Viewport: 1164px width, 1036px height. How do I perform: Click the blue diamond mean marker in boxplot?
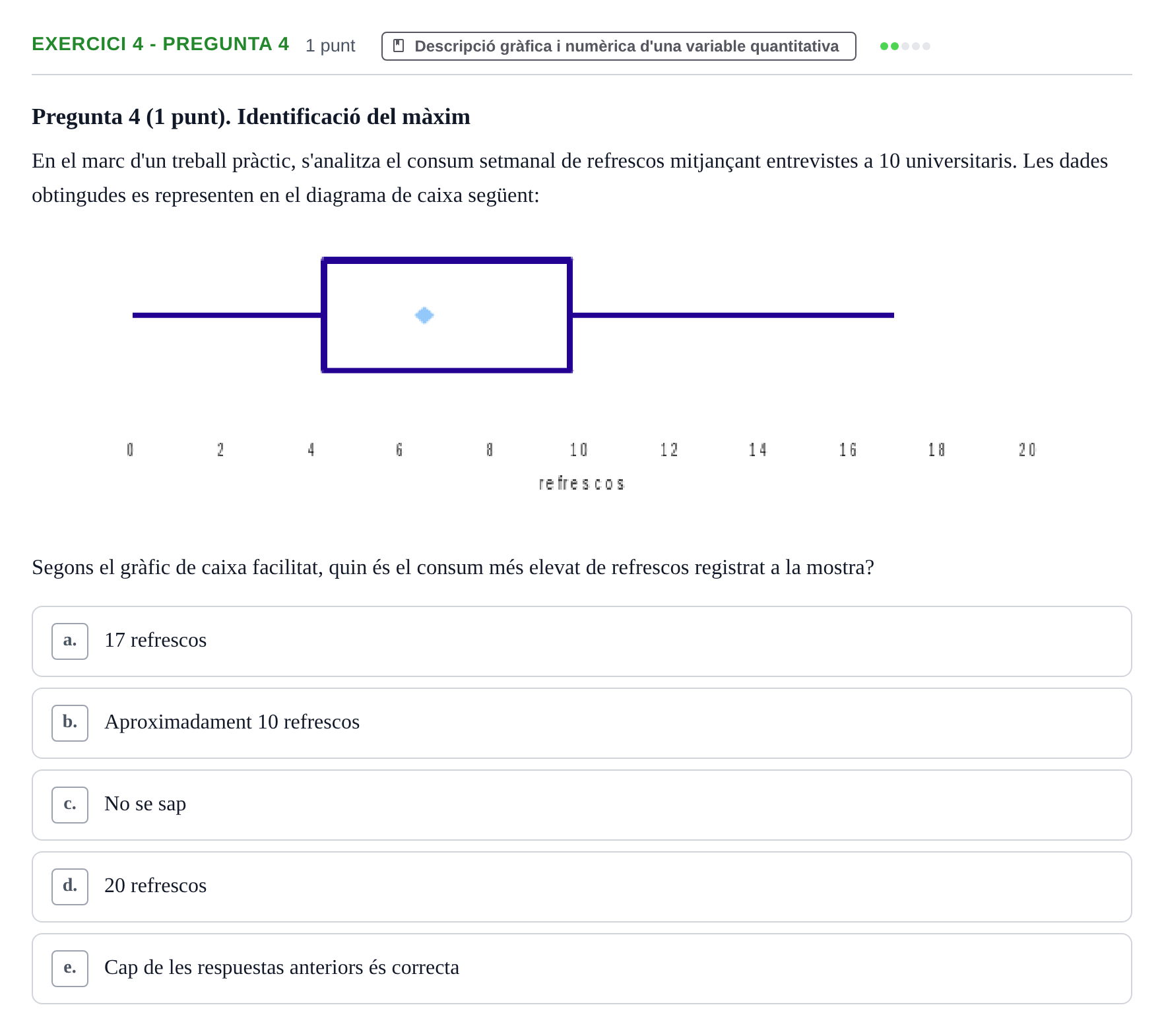[x=424, y=315]
